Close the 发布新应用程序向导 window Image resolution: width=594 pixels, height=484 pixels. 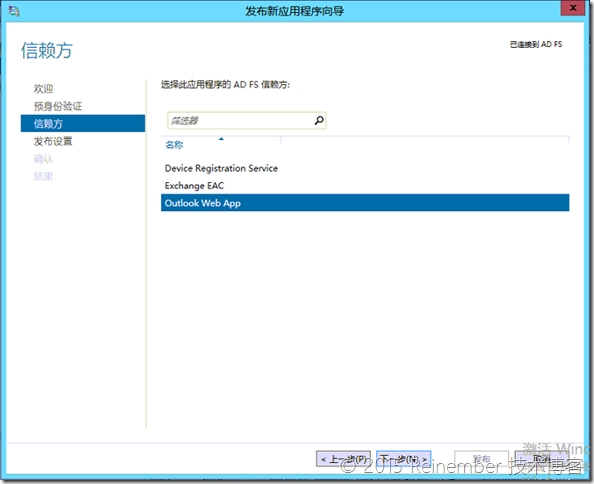573,8
